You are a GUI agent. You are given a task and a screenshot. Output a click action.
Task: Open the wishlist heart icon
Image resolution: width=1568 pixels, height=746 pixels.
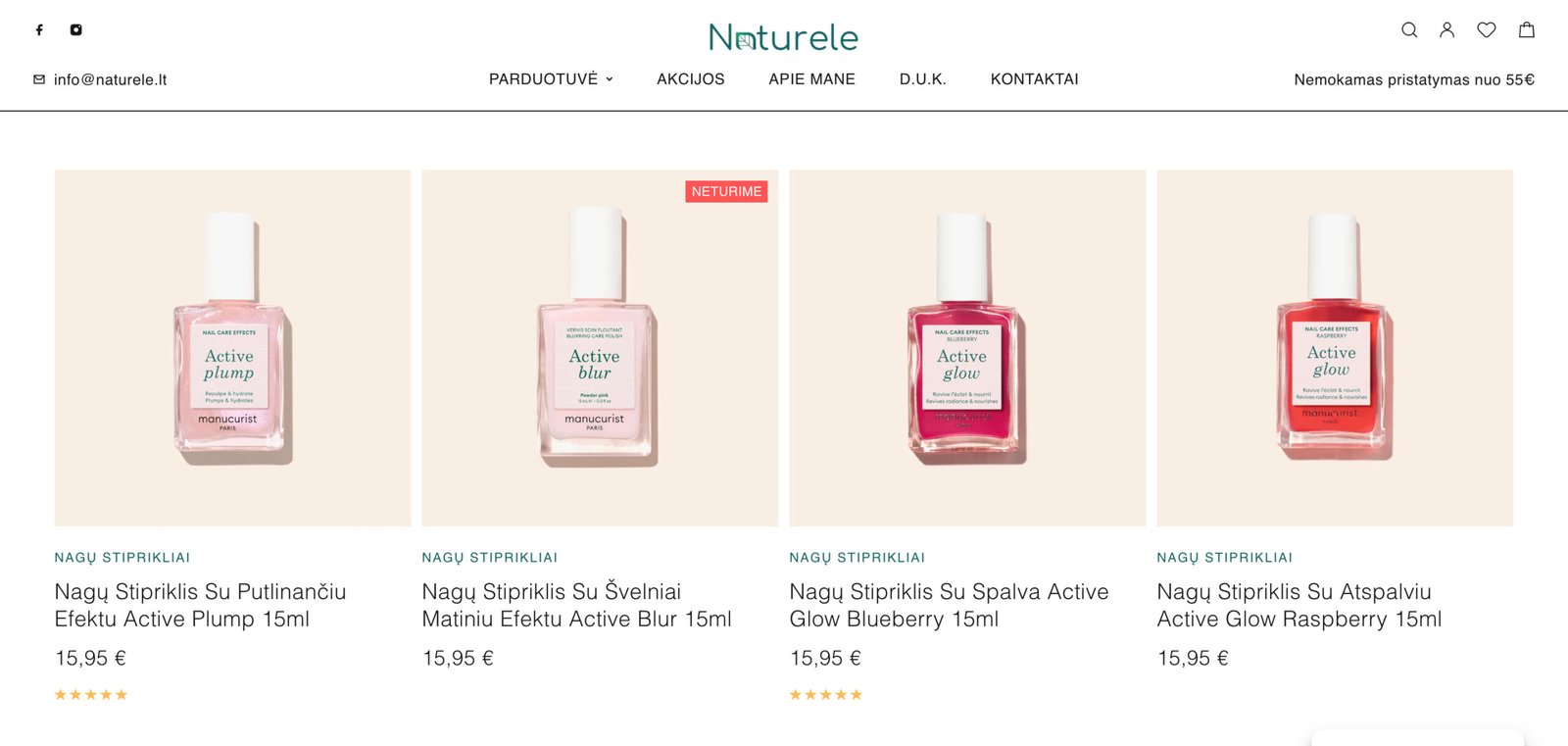(x=1487, y=30)
